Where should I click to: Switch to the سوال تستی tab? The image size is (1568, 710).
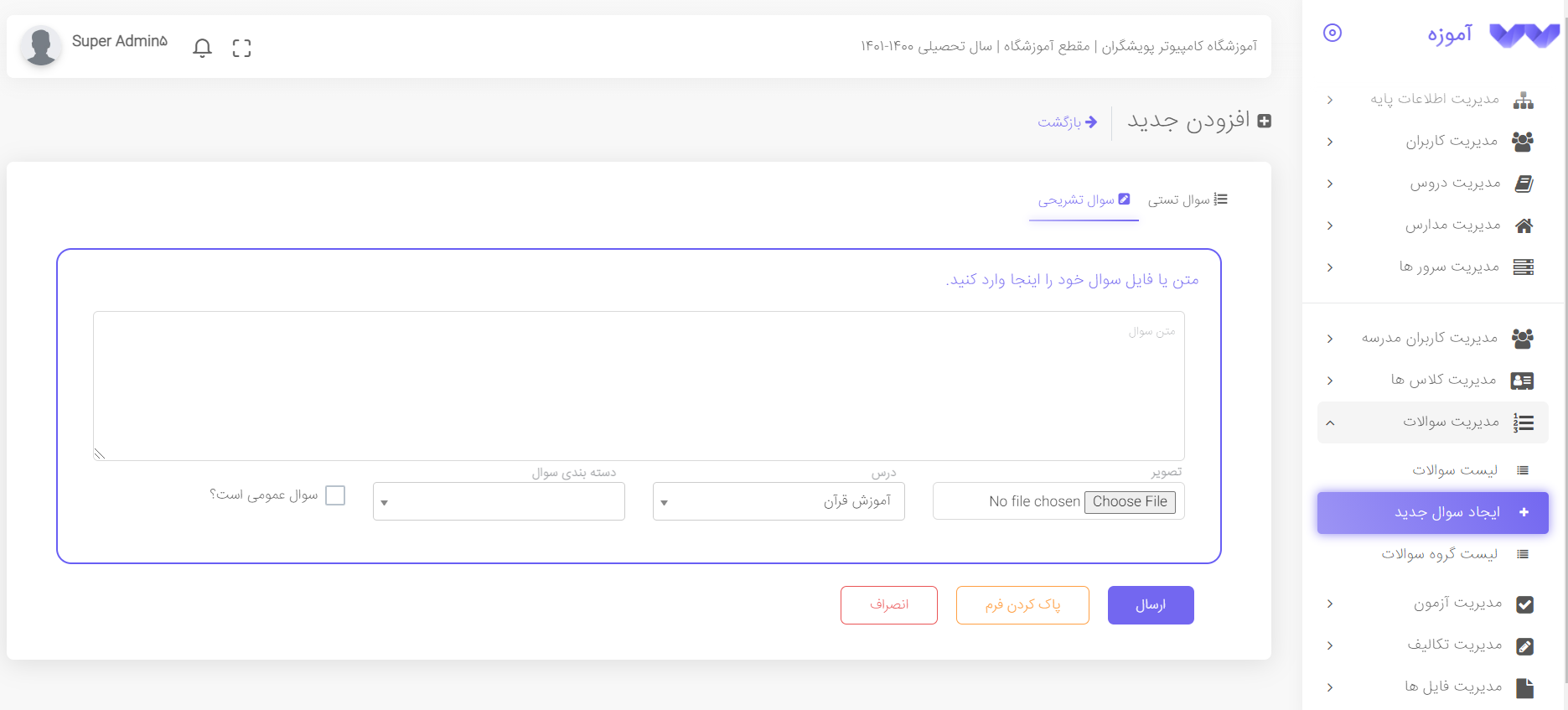coord(1187,200)
